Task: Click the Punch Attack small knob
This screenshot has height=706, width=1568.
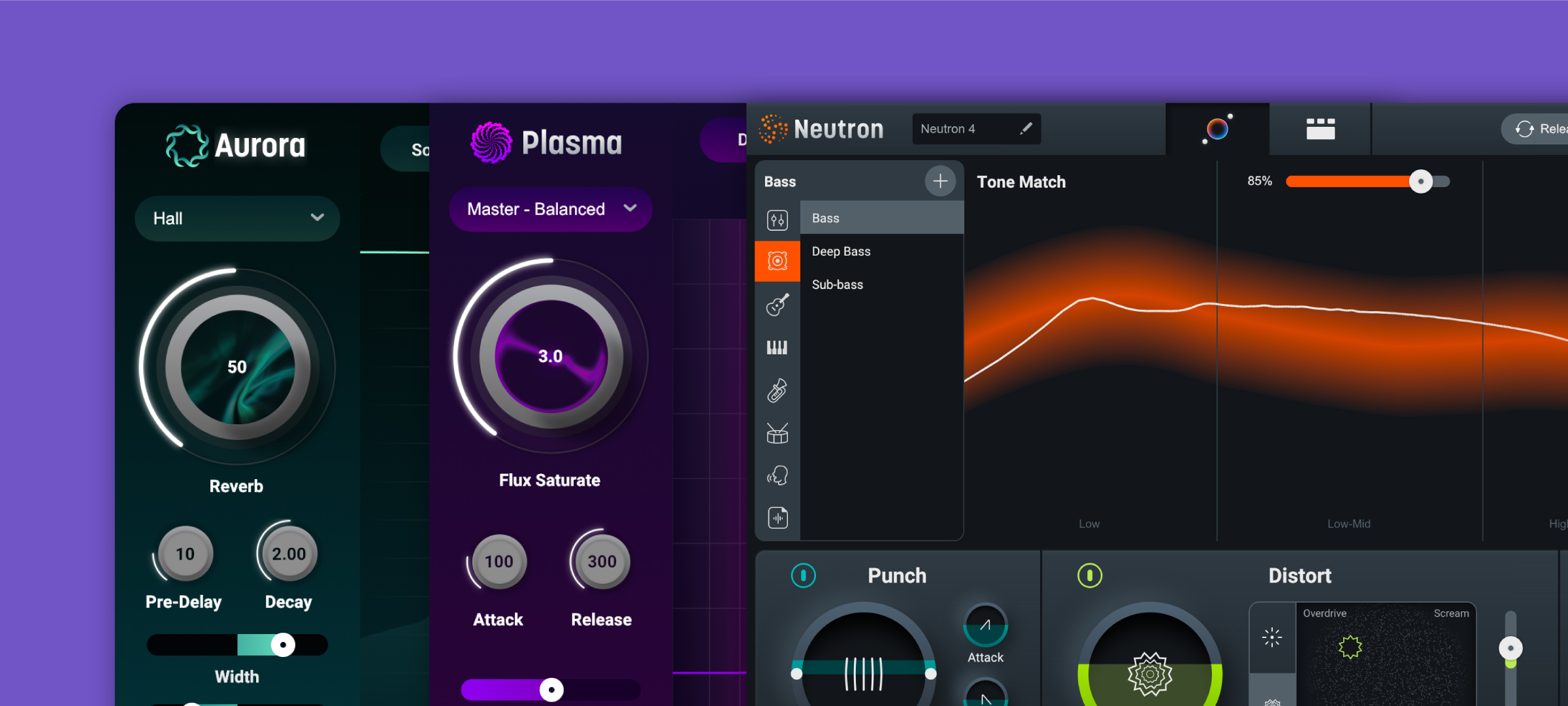Action: pyautogui.click(x=985, y=625)
